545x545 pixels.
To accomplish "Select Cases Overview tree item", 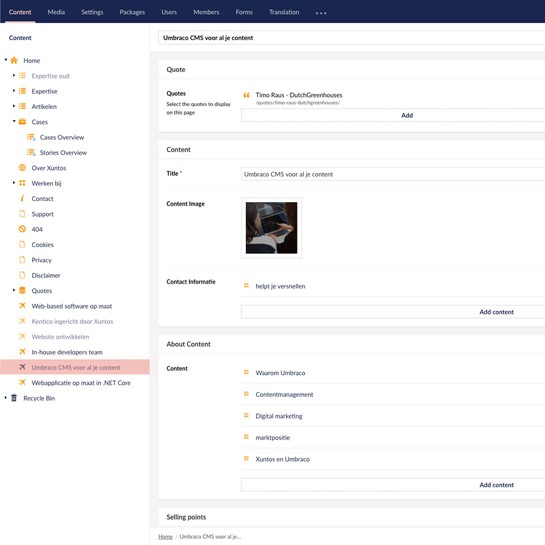I will 62,137.
